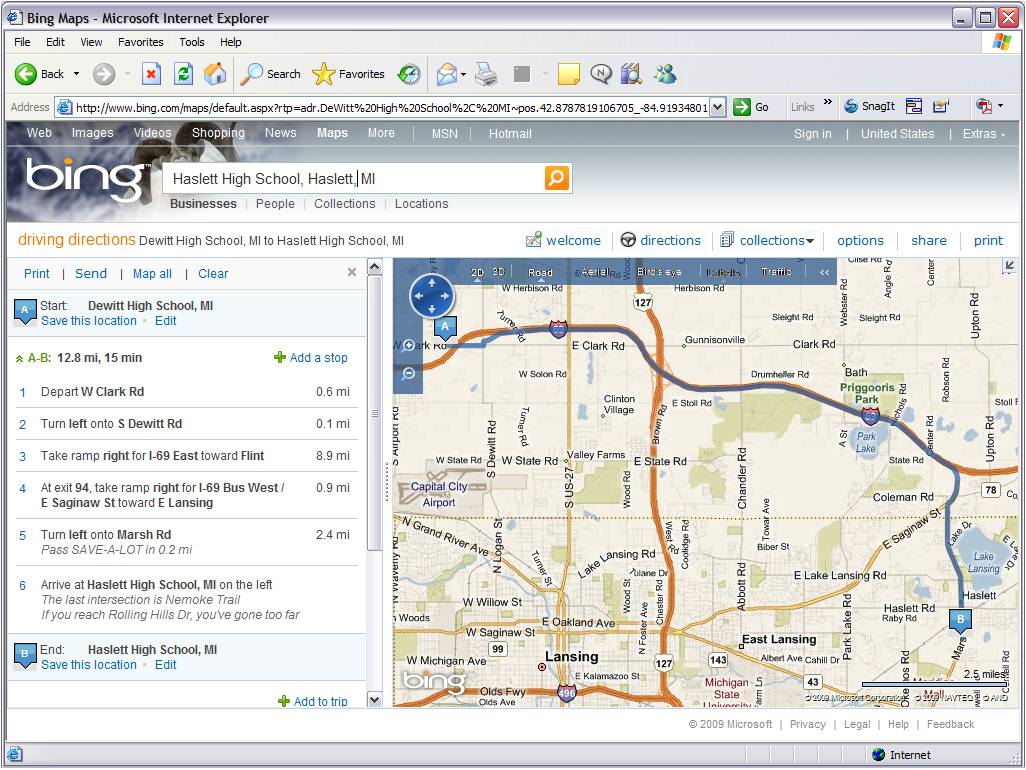The height and width of the screenshot is (770, 1026).
Task: Click pushpin A on the map
Action: coord(445,328)
